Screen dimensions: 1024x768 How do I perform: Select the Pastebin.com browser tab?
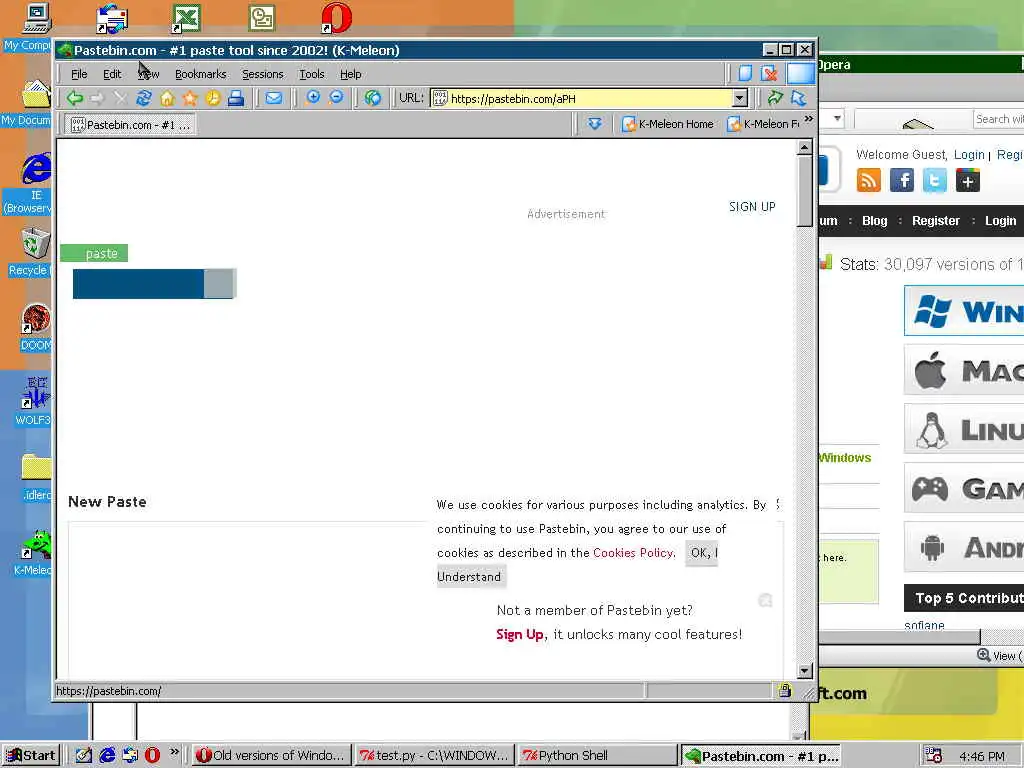pos(130,125)
